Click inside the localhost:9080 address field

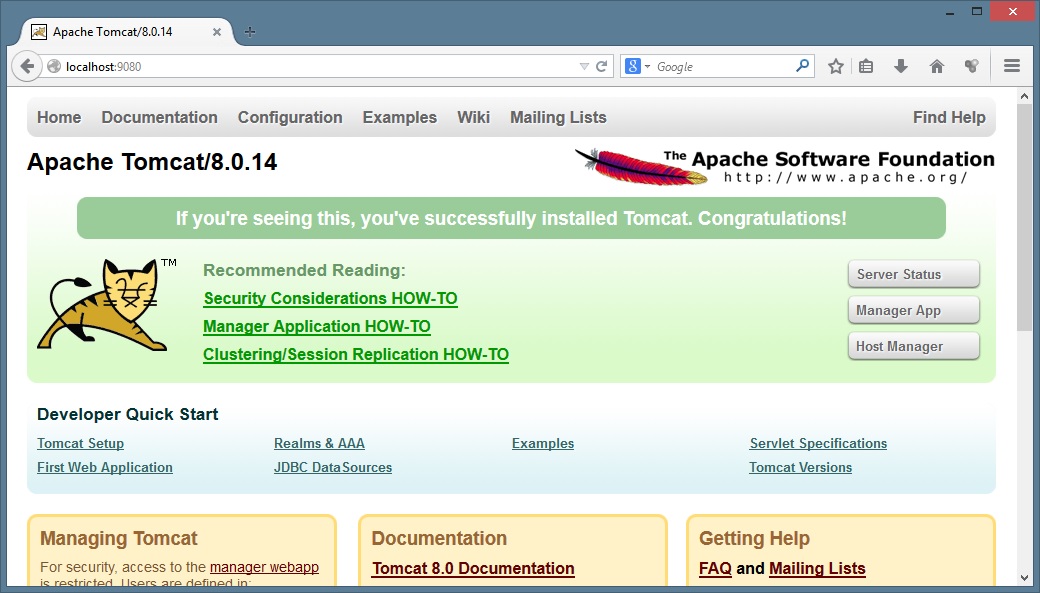tap(320, 67)
